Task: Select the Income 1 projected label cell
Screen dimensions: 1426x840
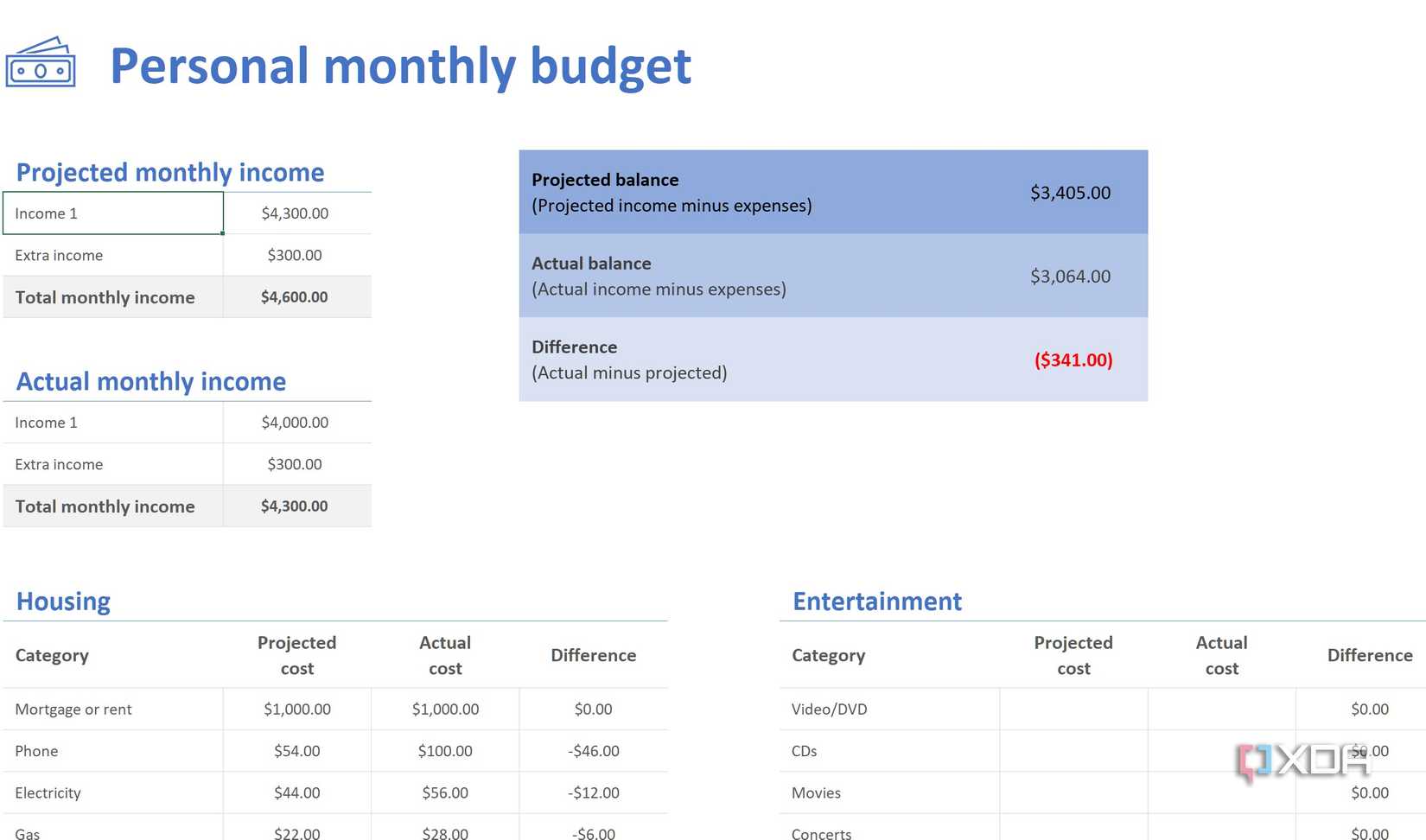Action: [x=112, y=213]
